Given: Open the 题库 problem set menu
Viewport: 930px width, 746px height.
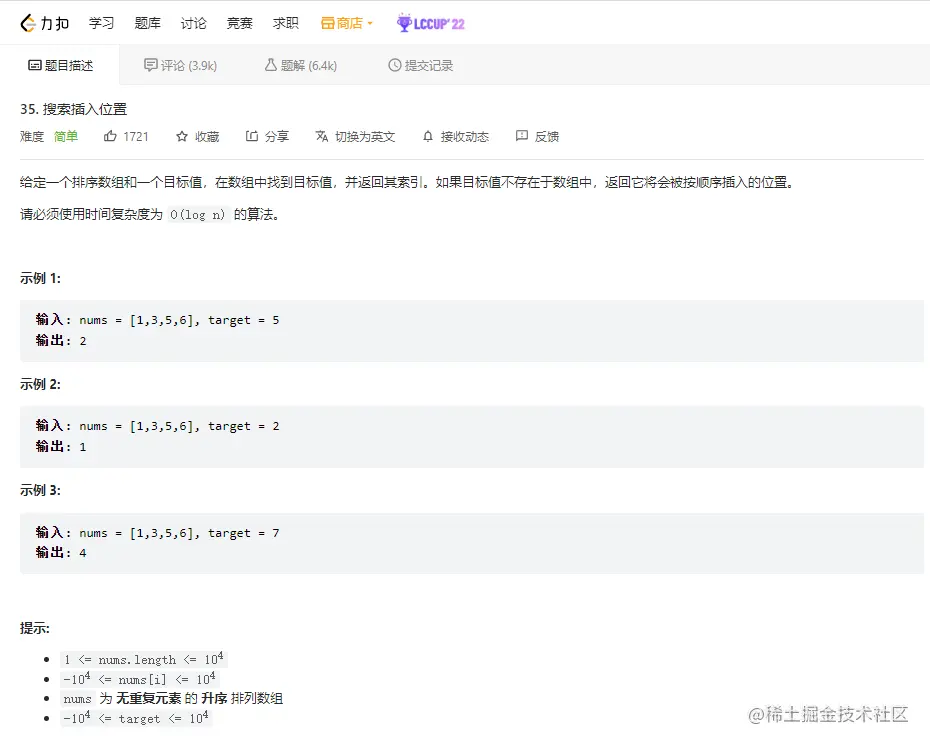Looking at the screenshot, I should (x=147, y=23).
